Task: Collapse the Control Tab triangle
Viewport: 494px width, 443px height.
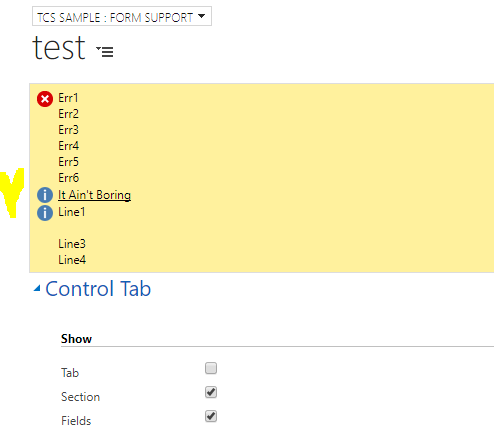Action: click(x=37, y=288)
